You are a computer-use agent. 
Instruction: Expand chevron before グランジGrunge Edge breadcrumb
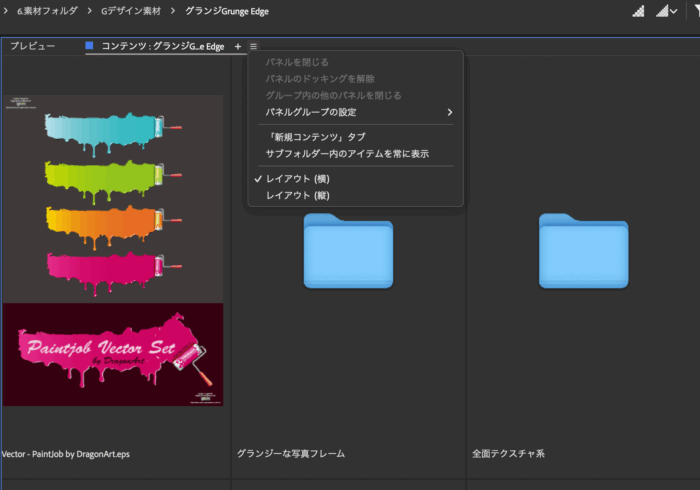tap(173, 11)
